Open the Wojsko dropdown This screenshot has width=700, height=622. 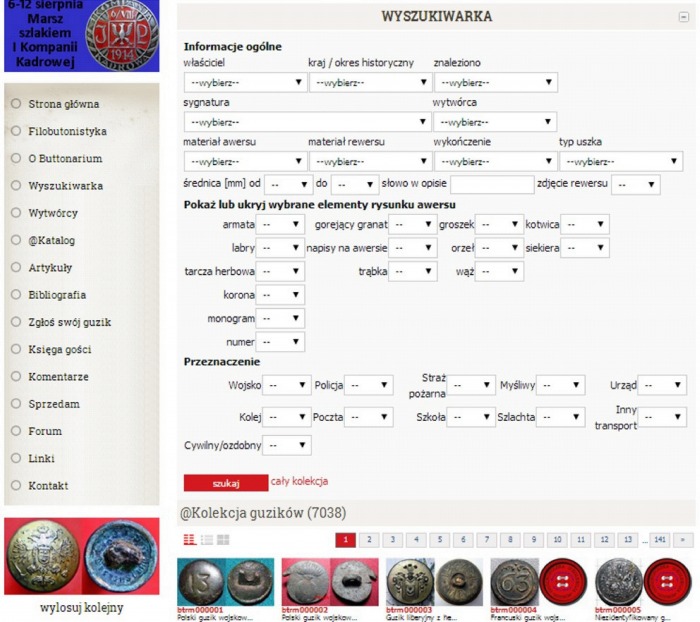pyautogui.click(x=287, y=385)
